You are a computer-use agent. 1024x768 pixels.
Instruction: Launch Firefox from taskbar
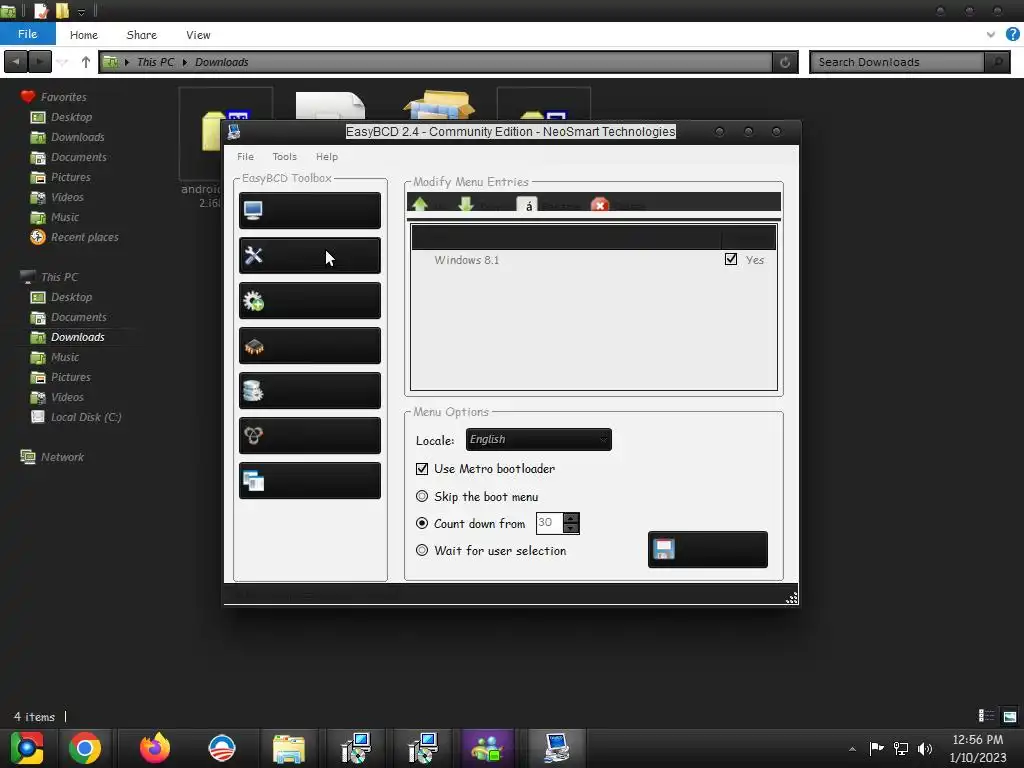[x=155, y=748]
